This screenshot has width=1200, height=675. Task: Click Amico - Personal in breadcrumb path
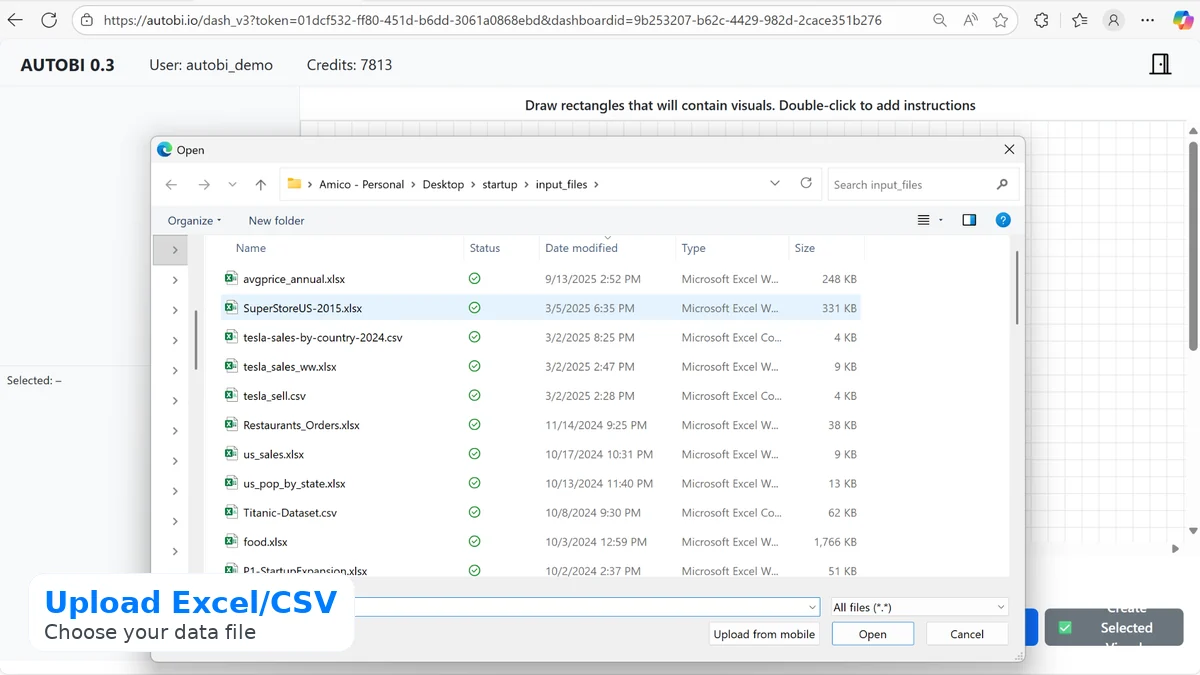pos(361,184)
